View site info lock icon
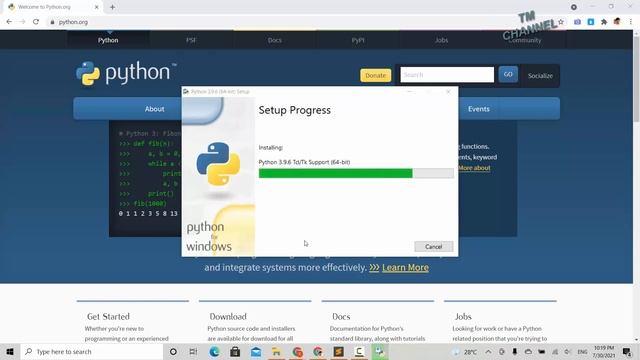This screenshot has height=360, width=640. (x=52, y=22)
